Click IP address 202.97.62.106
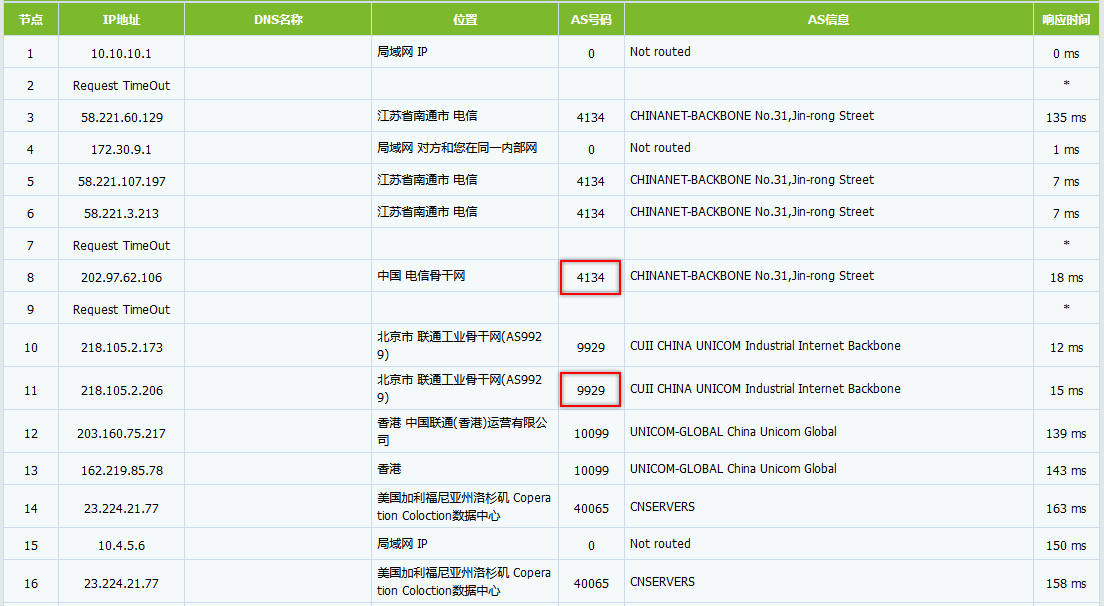The width and height of the screenshot is (1104, 606). pos(121,277)
